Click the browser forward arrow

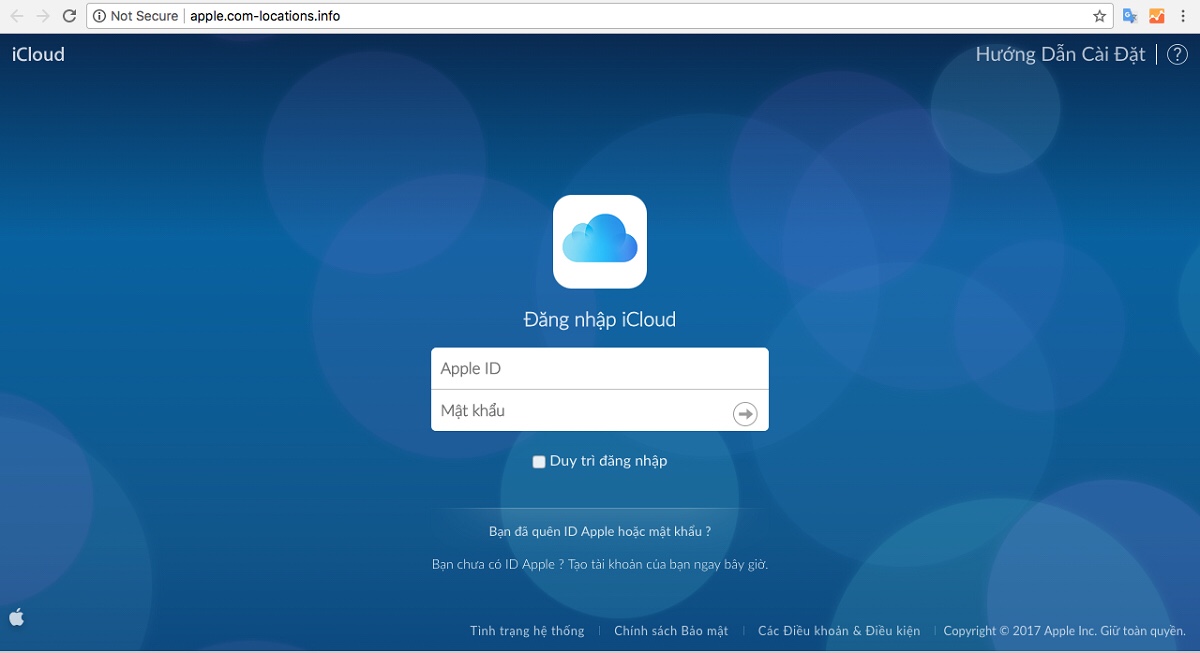pyautogui.click(x=43, y=16)
